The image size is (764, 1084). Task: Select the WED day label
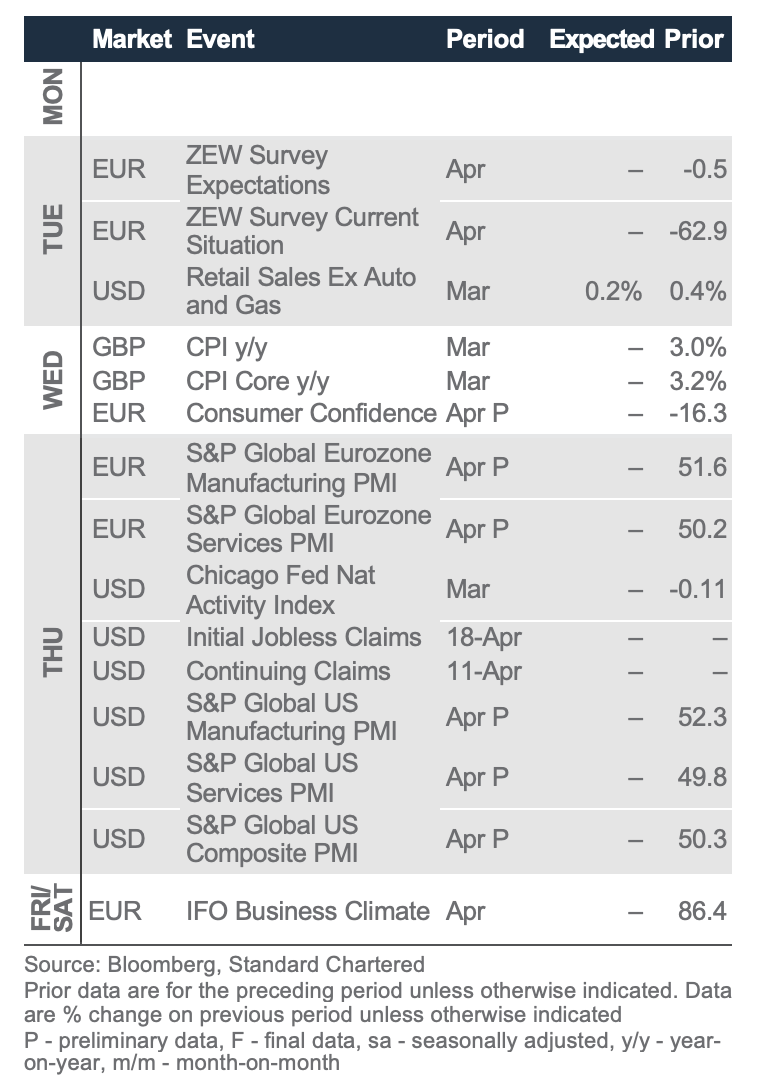tap(53, 380)
